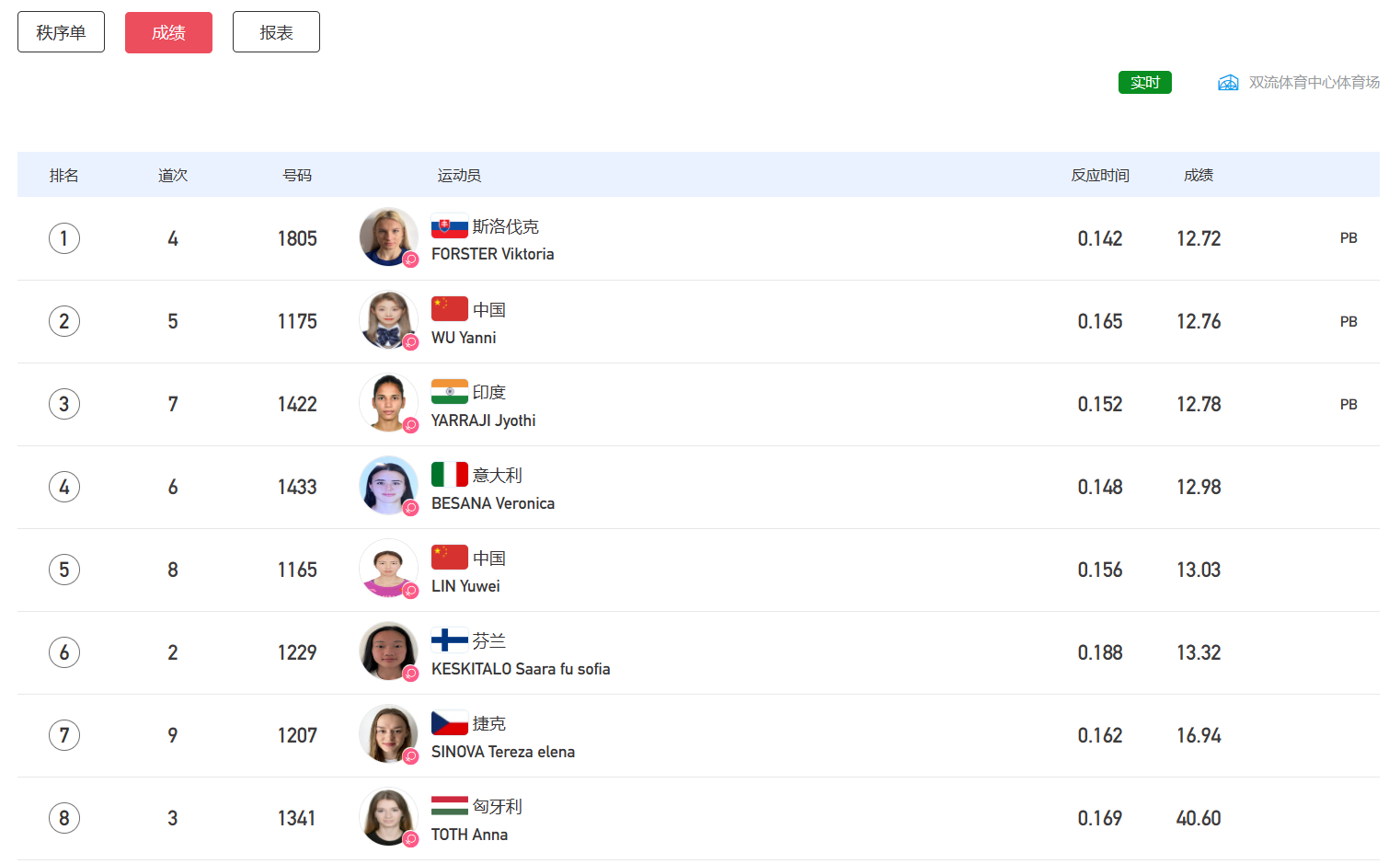Viewport: 1400px width, 864px height.
Task: Click BESANA Veronica's profile photo
Action: click(x=387, y=485)
